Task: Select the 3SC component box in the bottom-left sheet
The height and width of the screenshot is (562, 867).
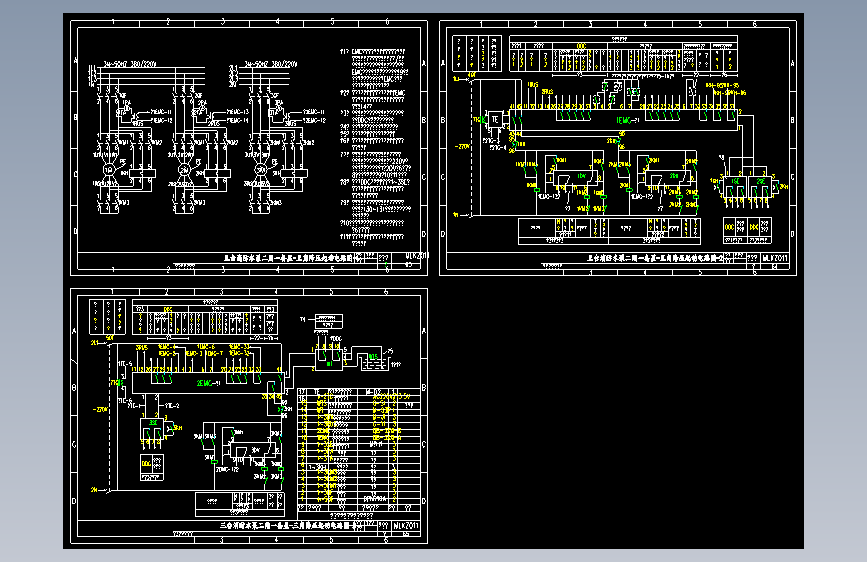Action: (x=153, y=428)
